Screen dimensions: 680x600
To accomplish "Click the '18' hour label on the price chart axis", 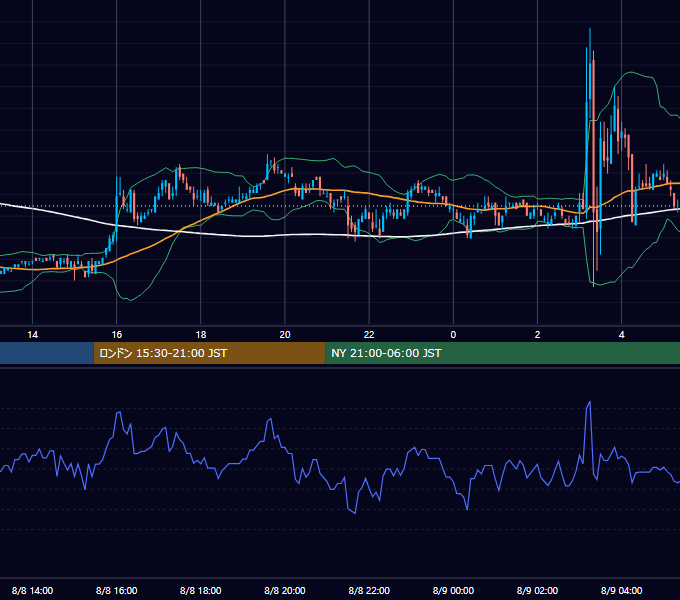I will pos(201,335).
